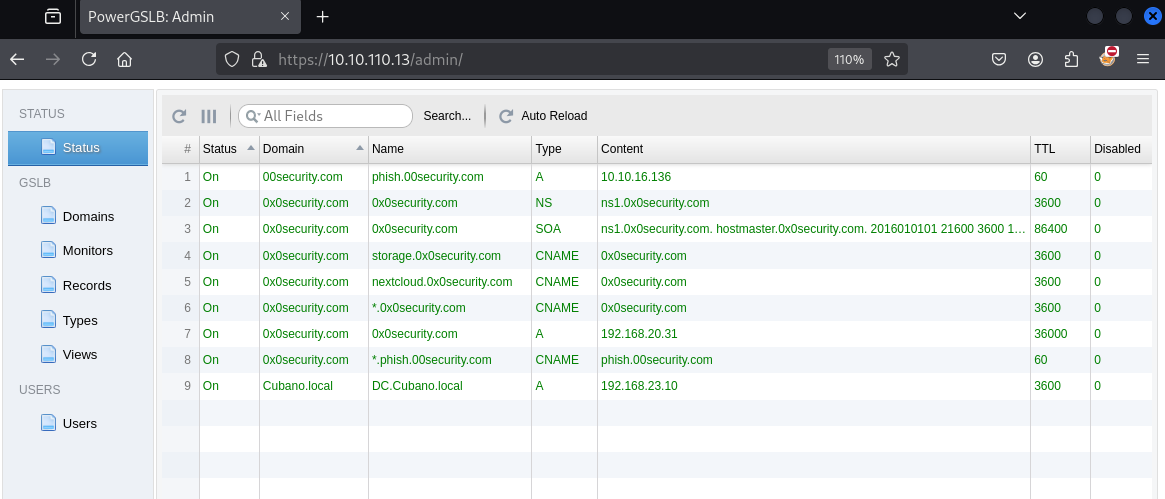Click the magnifier icon in search box
The height and width of the screenshot is (499, 1165).
click(x=251, y=116)
